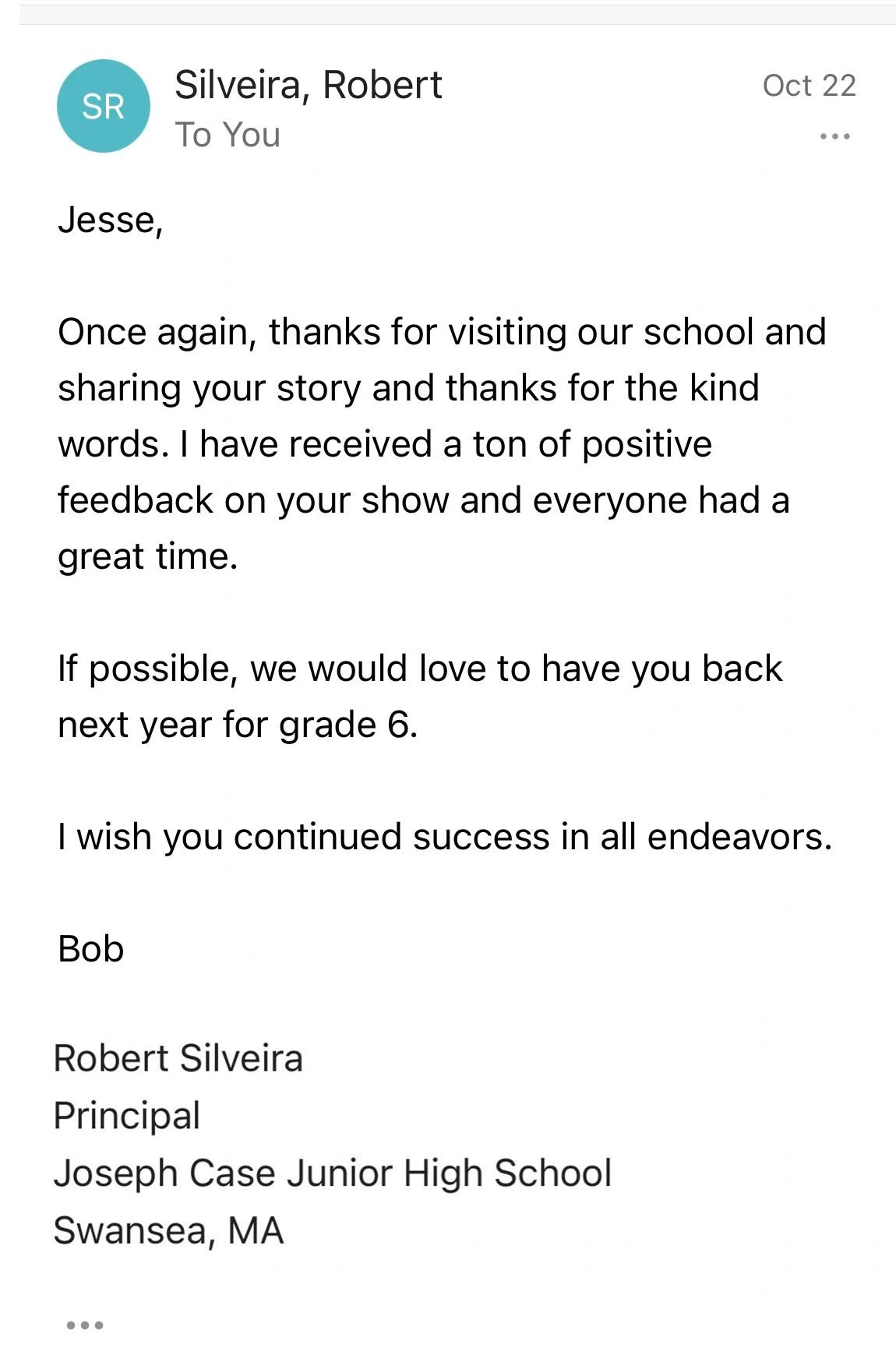This screenshot has width=896, height=1369.
Task: Open more options menu beside the date
Action: (x=834, y=136)
